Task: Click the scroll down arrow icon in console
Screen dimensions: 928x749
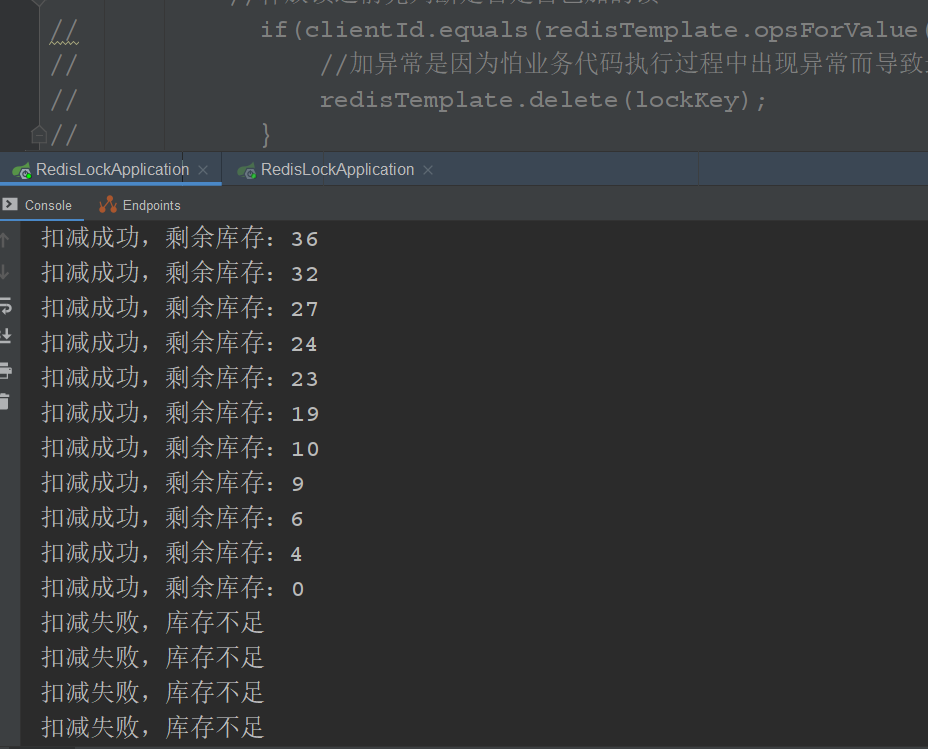Action: (5, 272)
